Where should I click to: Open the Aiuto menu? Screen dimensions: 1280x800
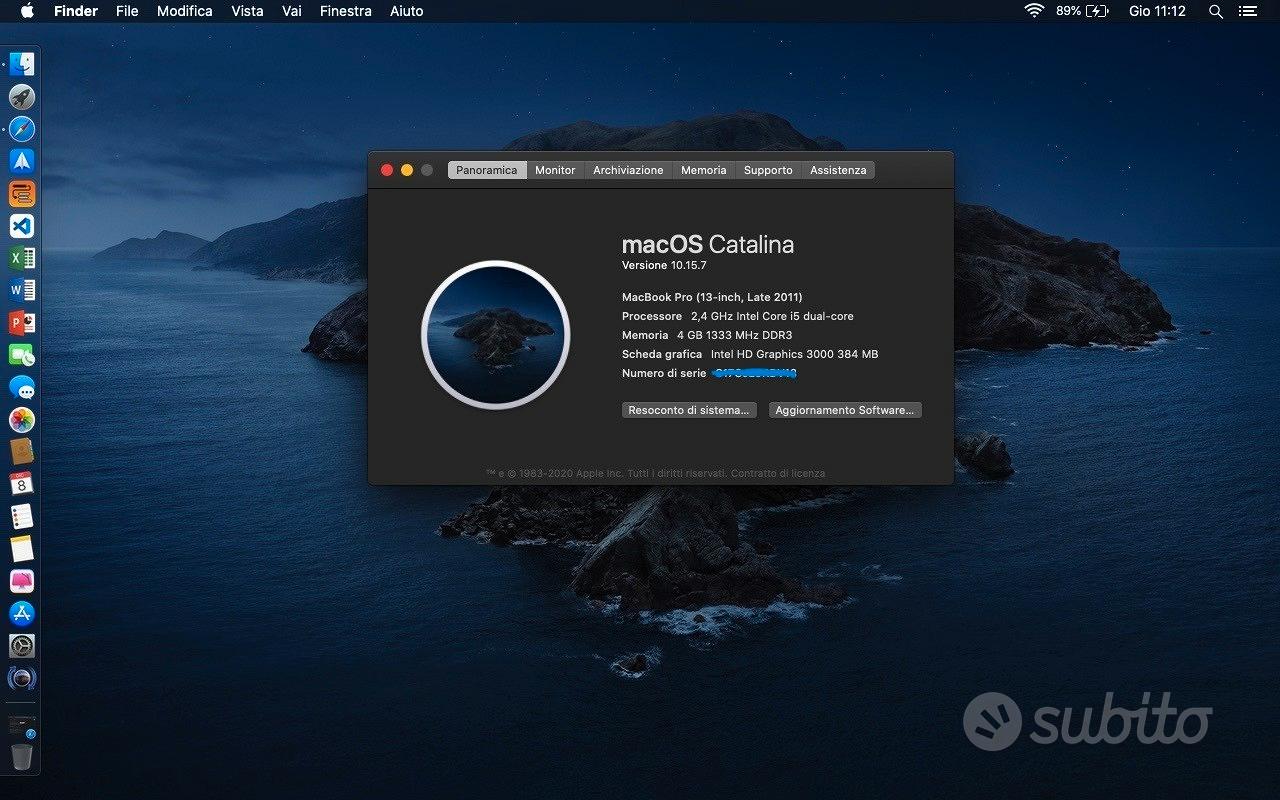406,11
